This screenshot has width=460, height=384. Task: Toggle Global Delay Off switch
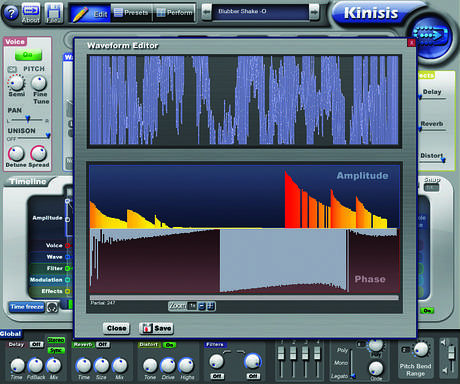36,344
